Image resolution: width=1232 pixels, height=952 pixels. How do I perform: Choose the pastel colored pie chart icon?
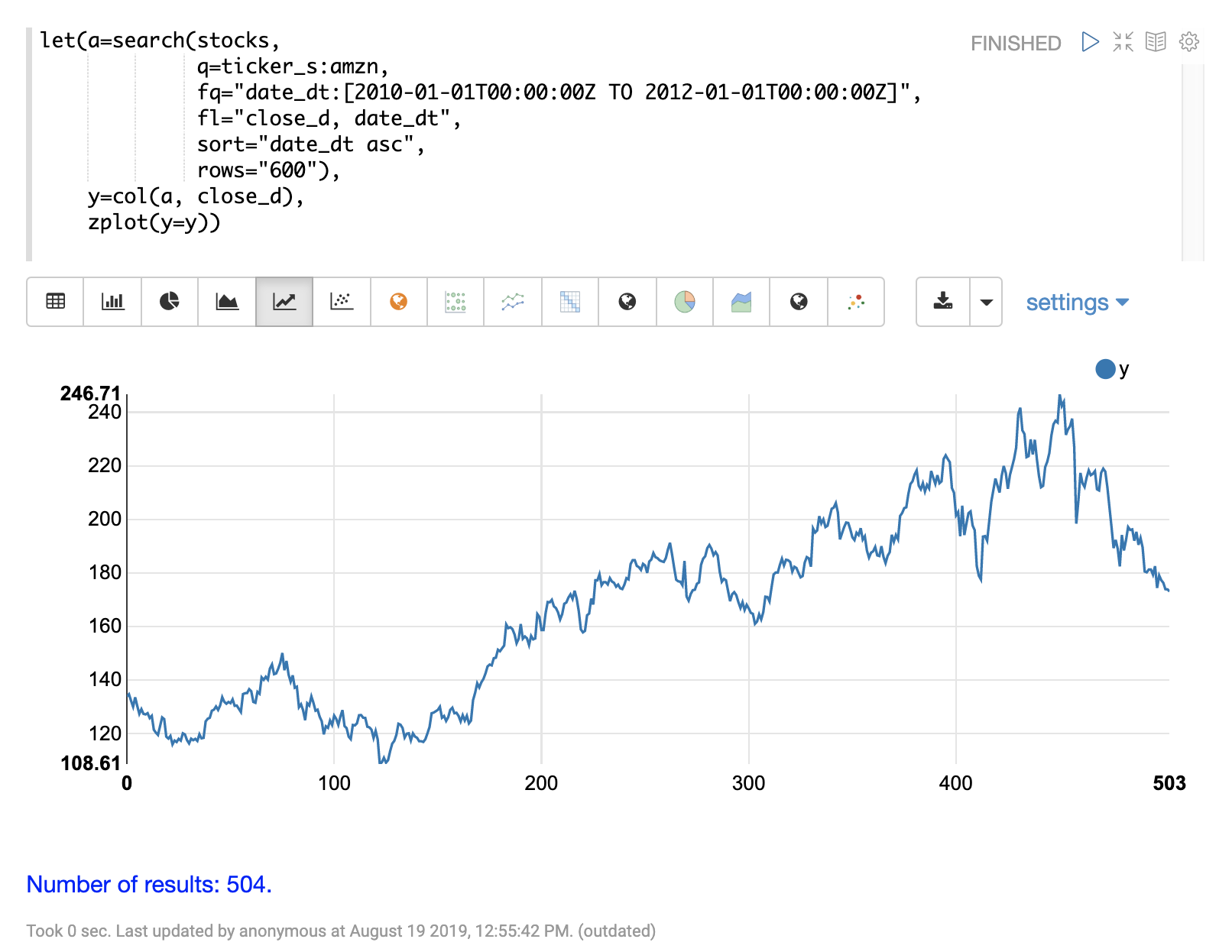point(685,302)
